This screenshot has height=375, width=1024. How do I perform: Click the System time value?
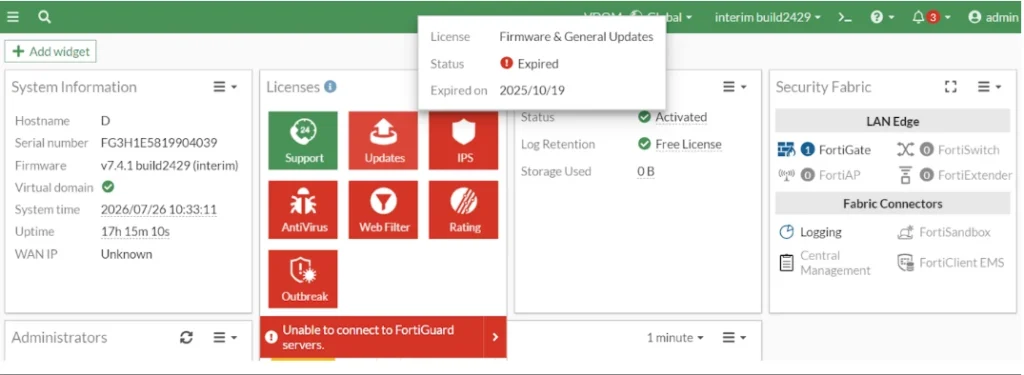[x=159, y=210]
